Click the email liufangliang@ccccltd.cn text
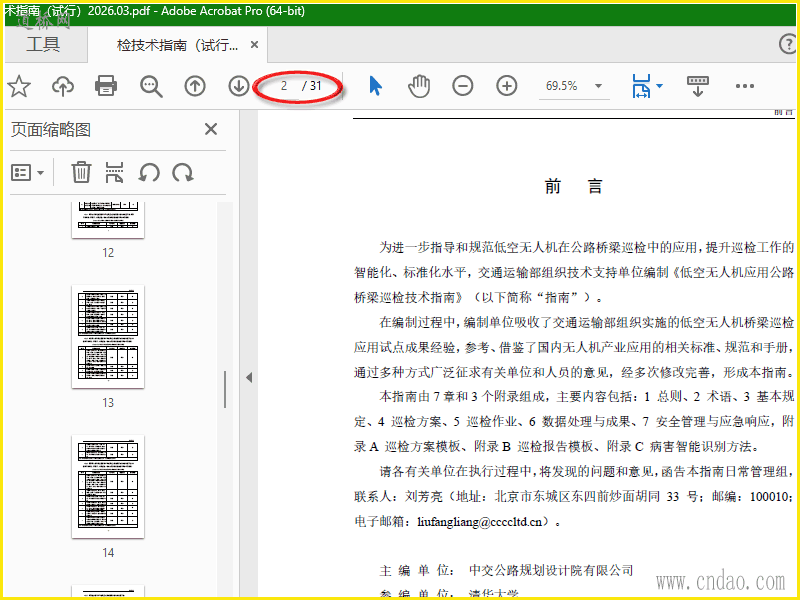 pos(480,522)
